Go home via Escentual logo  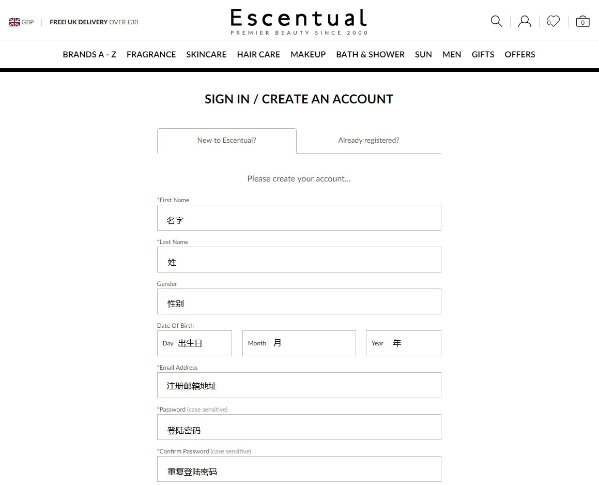(299, 22)
